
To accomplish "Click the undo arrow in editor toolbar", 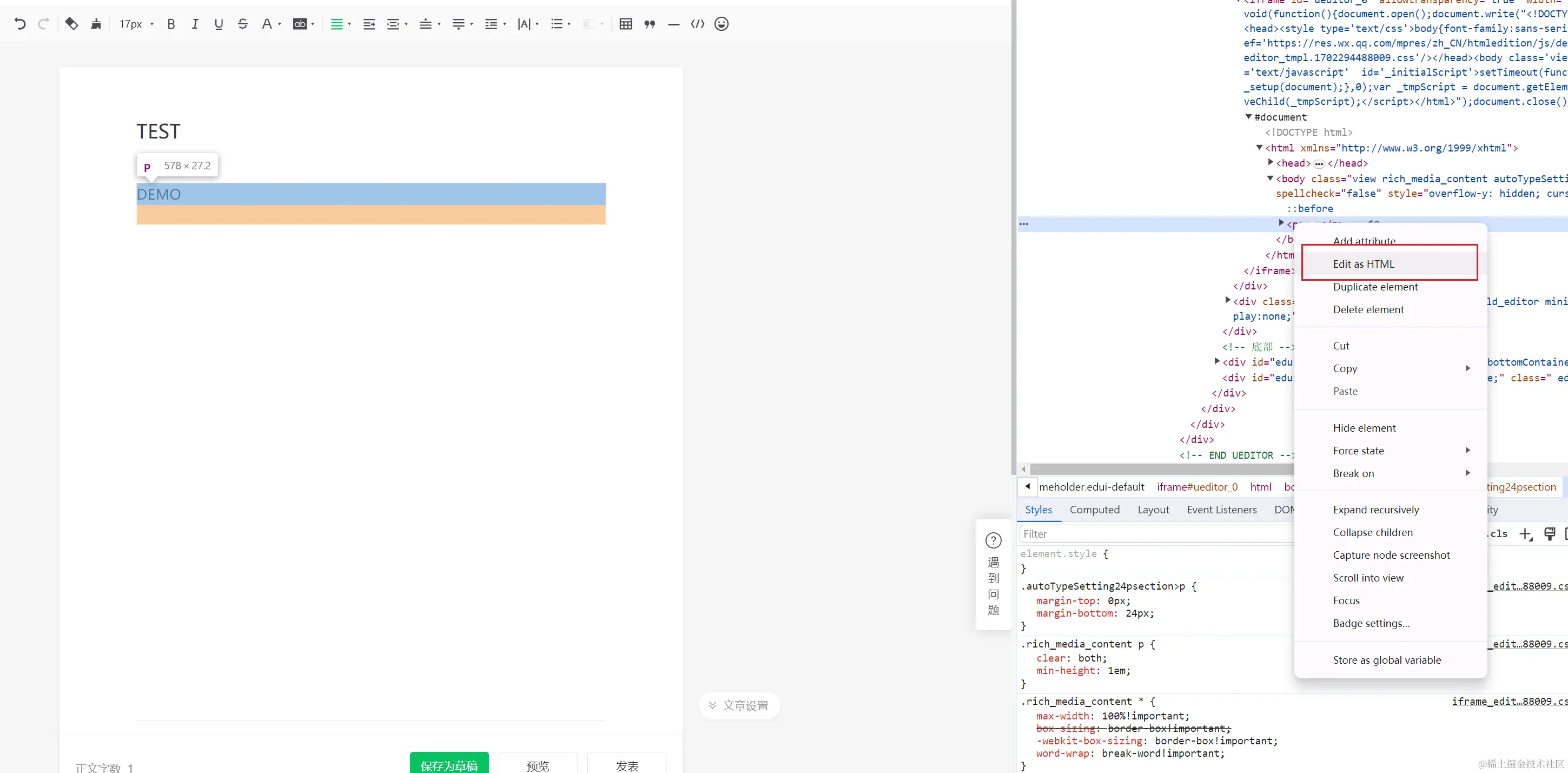I will click(19, 24).
